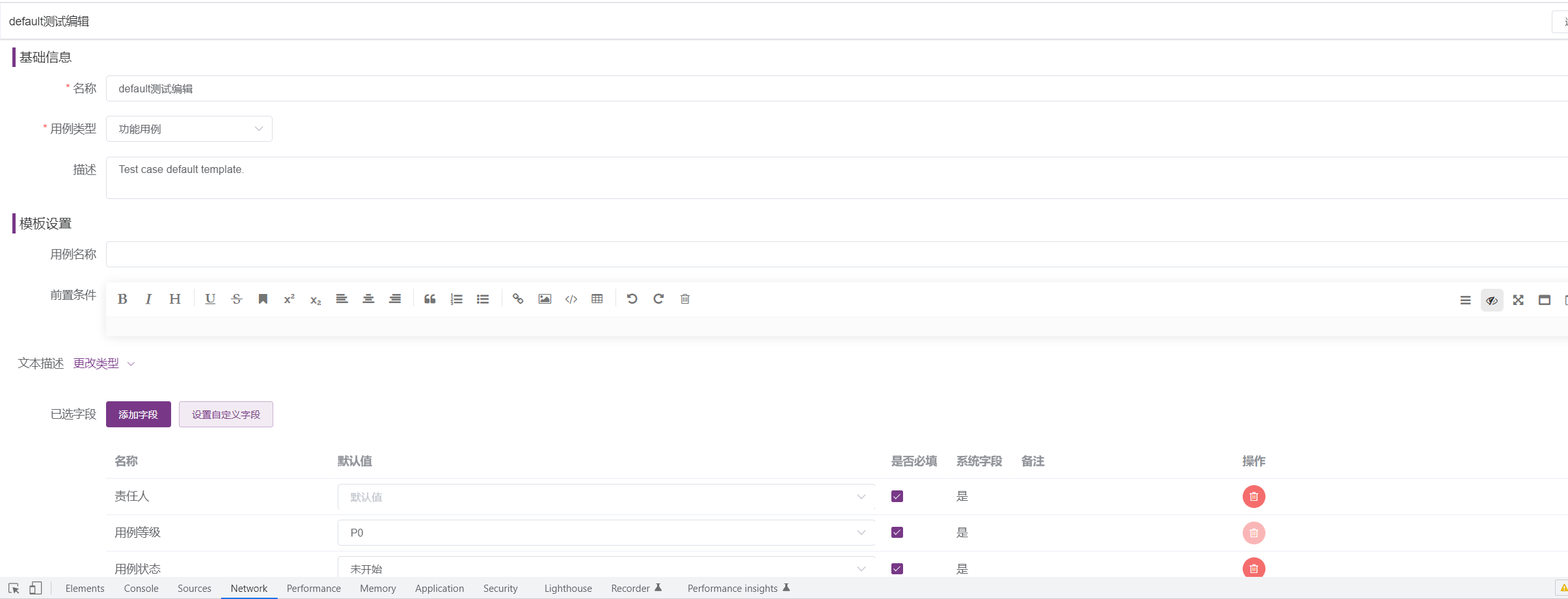Switch to the Console tab

pyautogui.click(x=141, y=588)
